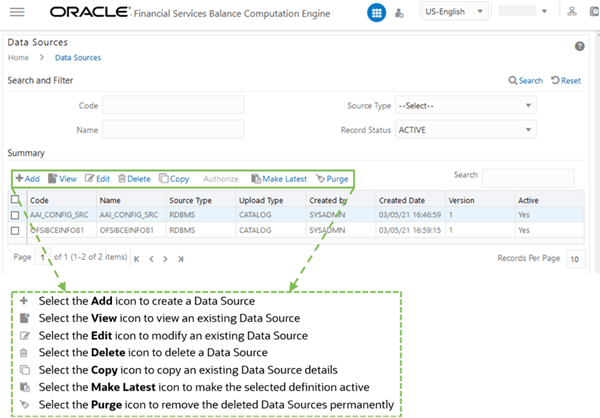
Task: Click the Home breadcrumb link
Action: pyautogui.click(x=18, y=57)
